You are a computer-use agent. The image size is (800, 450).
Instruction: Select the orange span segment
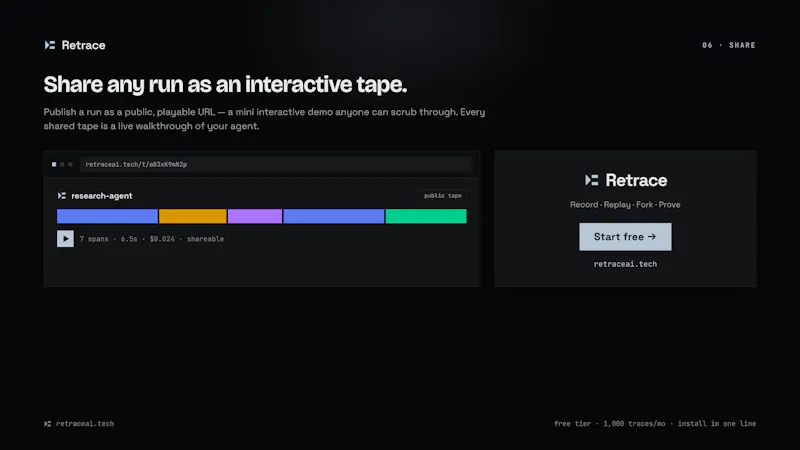tap(192, 216)
